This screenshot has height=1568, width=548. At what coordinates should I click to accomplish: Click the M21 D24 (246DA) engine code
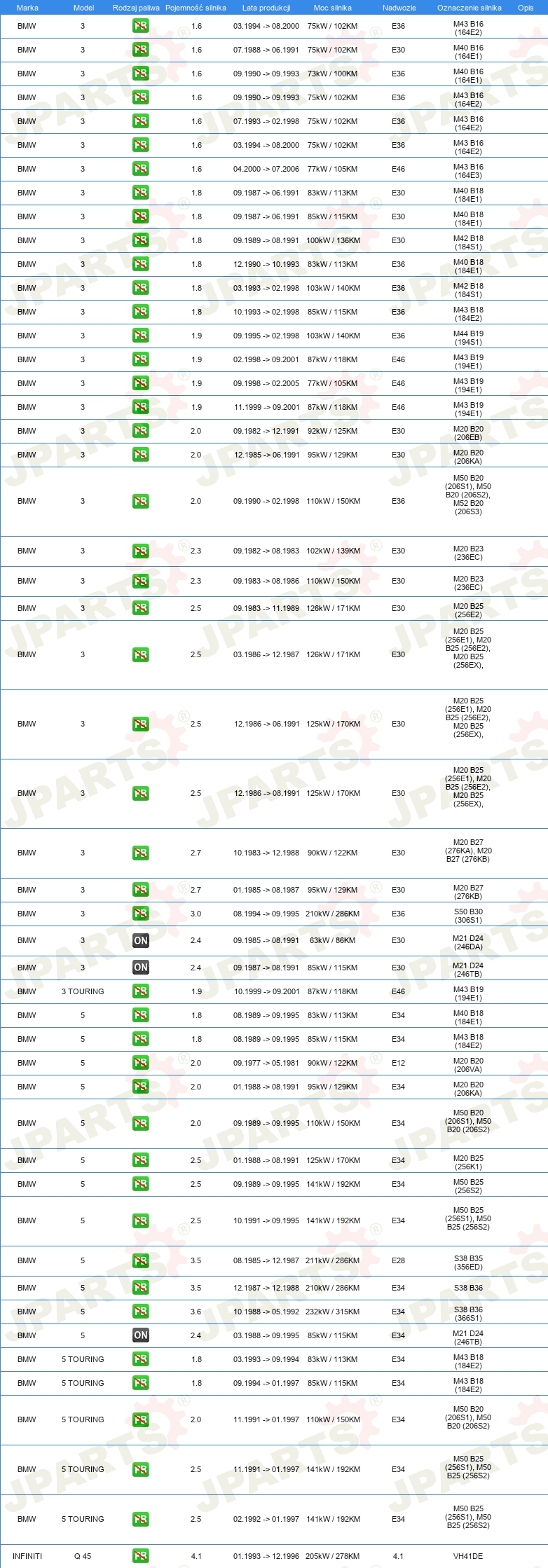[x=468, y=942]
